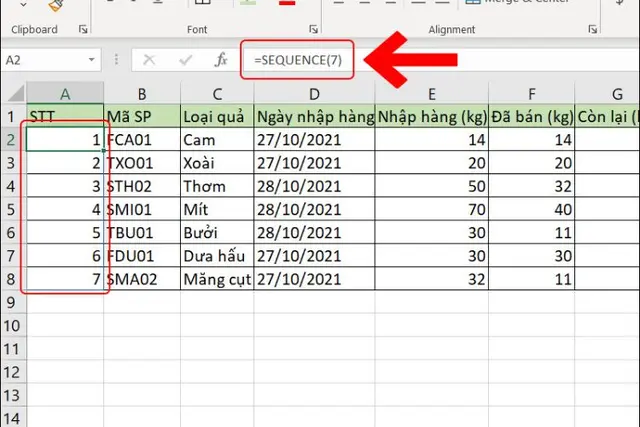640x427 pixels.
Task: Select the Thơm fruit cell
Action: (x=217, y=186)
